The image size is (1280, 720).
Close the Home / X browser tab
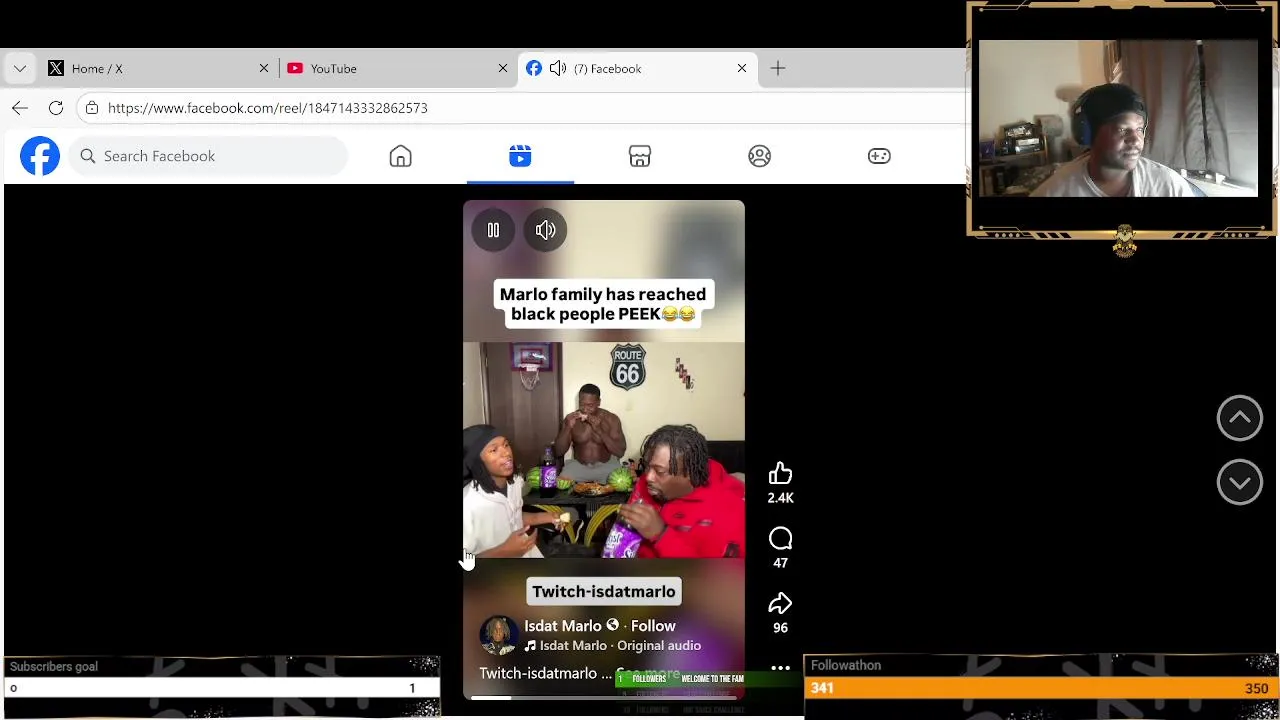264,68
